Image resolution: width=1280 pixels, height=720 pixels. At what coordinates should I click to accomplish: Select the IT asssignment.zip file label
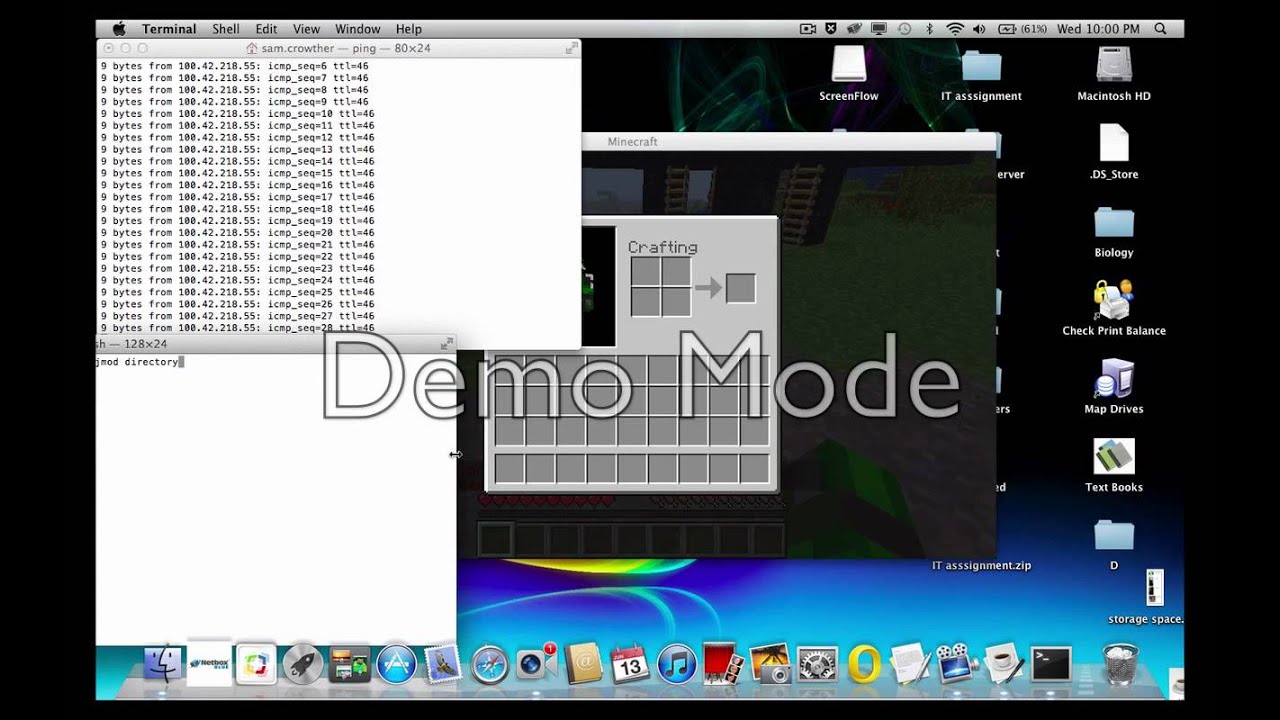(981, 566)
